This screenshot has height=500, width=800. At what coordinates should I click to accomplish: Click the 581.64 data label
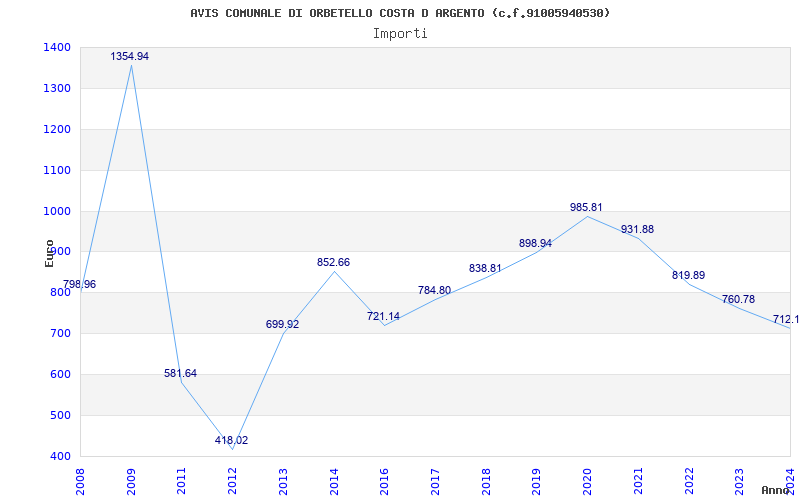click(180, 373)
